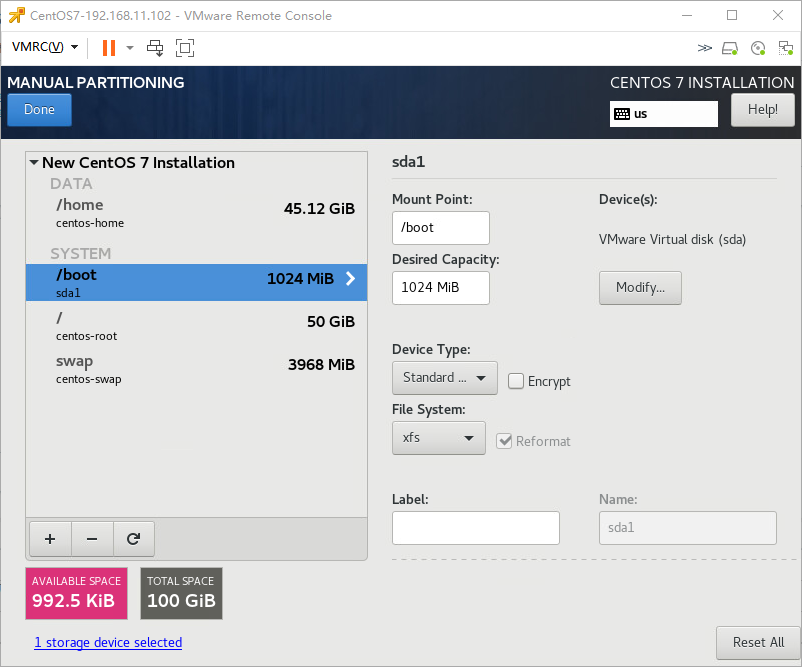This screenshot has width=802, height=667.
Task: Maximize the Remote Console window
Action: coord(732,15)
